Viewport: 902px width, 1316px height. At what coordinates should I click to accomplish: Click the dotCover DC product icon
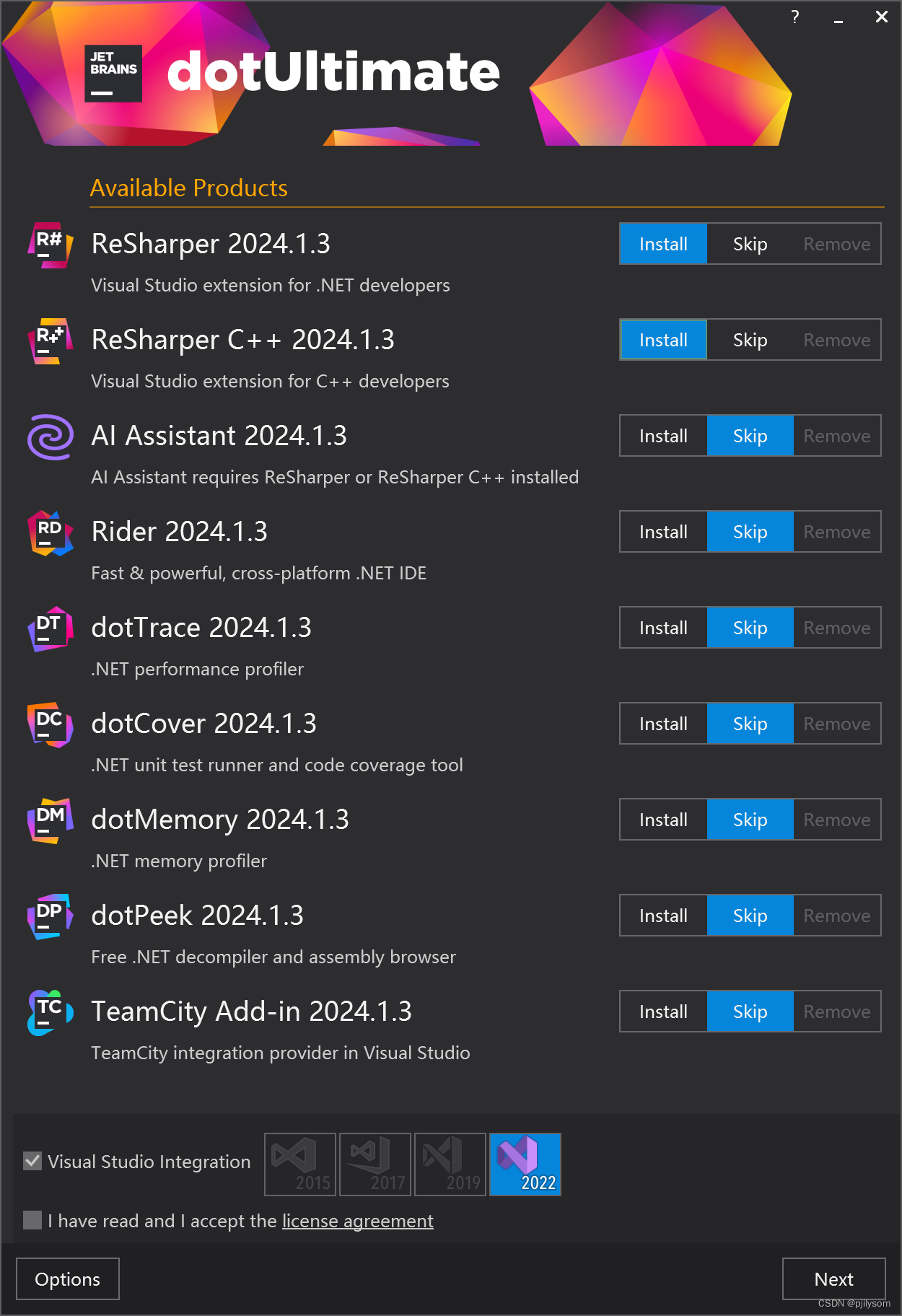[51, 725]
